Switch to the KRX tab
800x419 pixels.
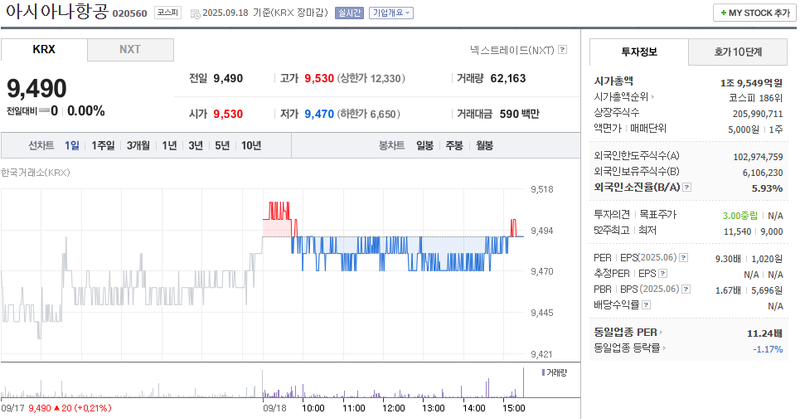tap(44, 50)
